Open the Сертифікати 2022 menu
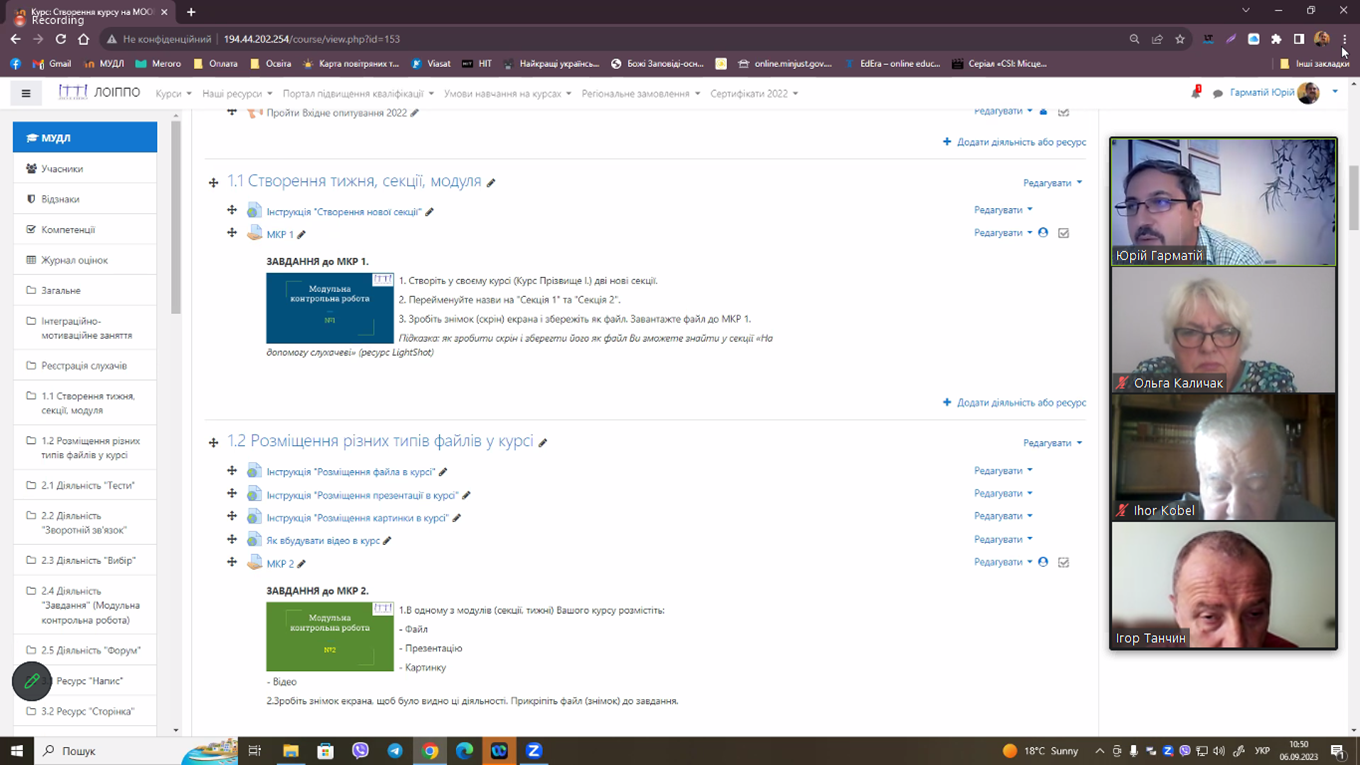This screenshot has width=1360, height=765. point(754,94)
